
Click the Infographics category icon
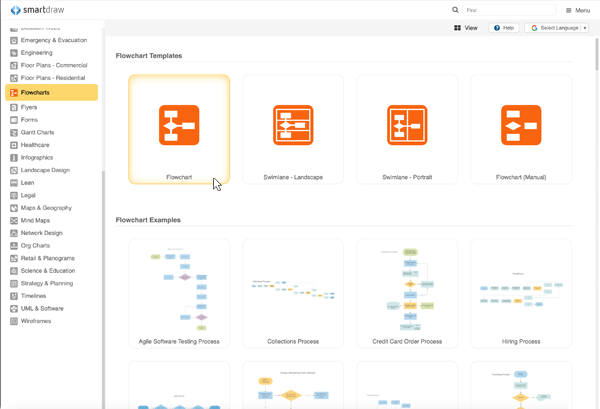pyautogui.click(x=14, y=158)
